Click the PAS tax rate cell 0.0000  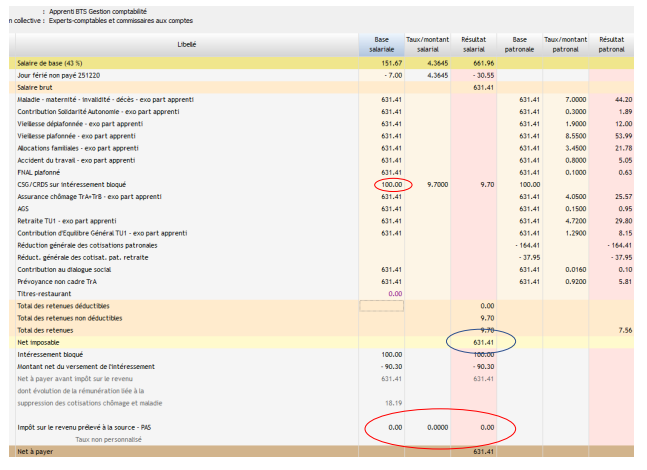434,427
